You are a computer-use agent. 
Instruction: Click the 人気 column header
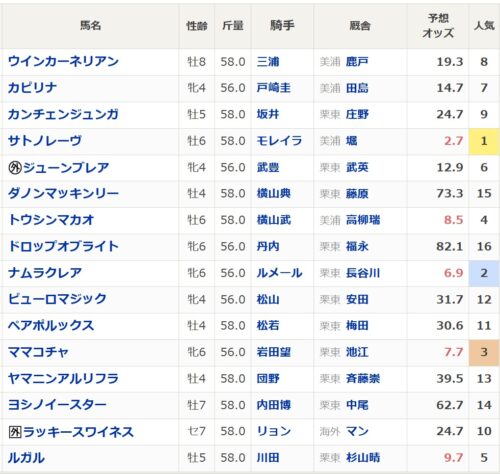(x=484, y=26)
